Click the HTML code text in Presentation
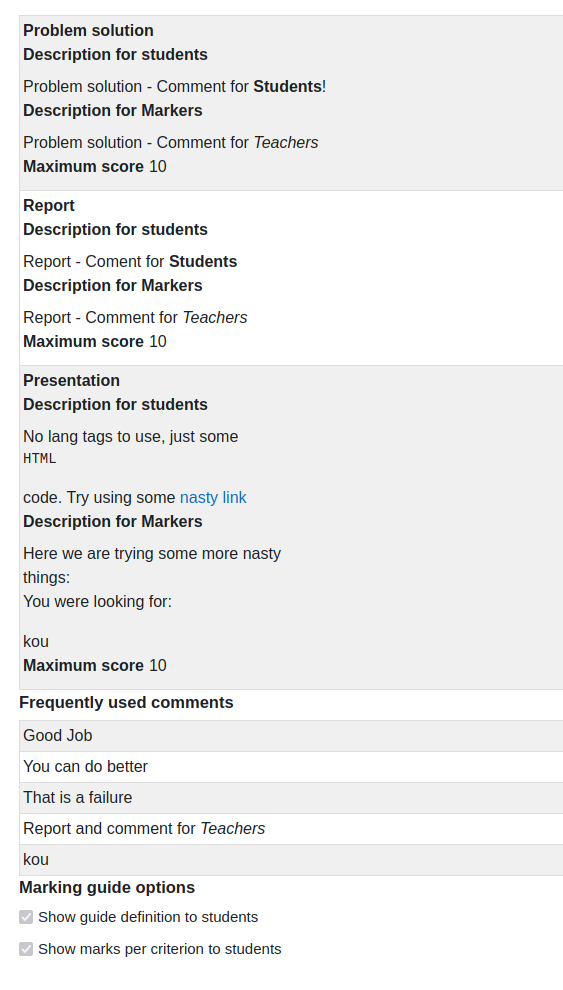Viewport: 563px width, 990px height. tap(40, 459)
